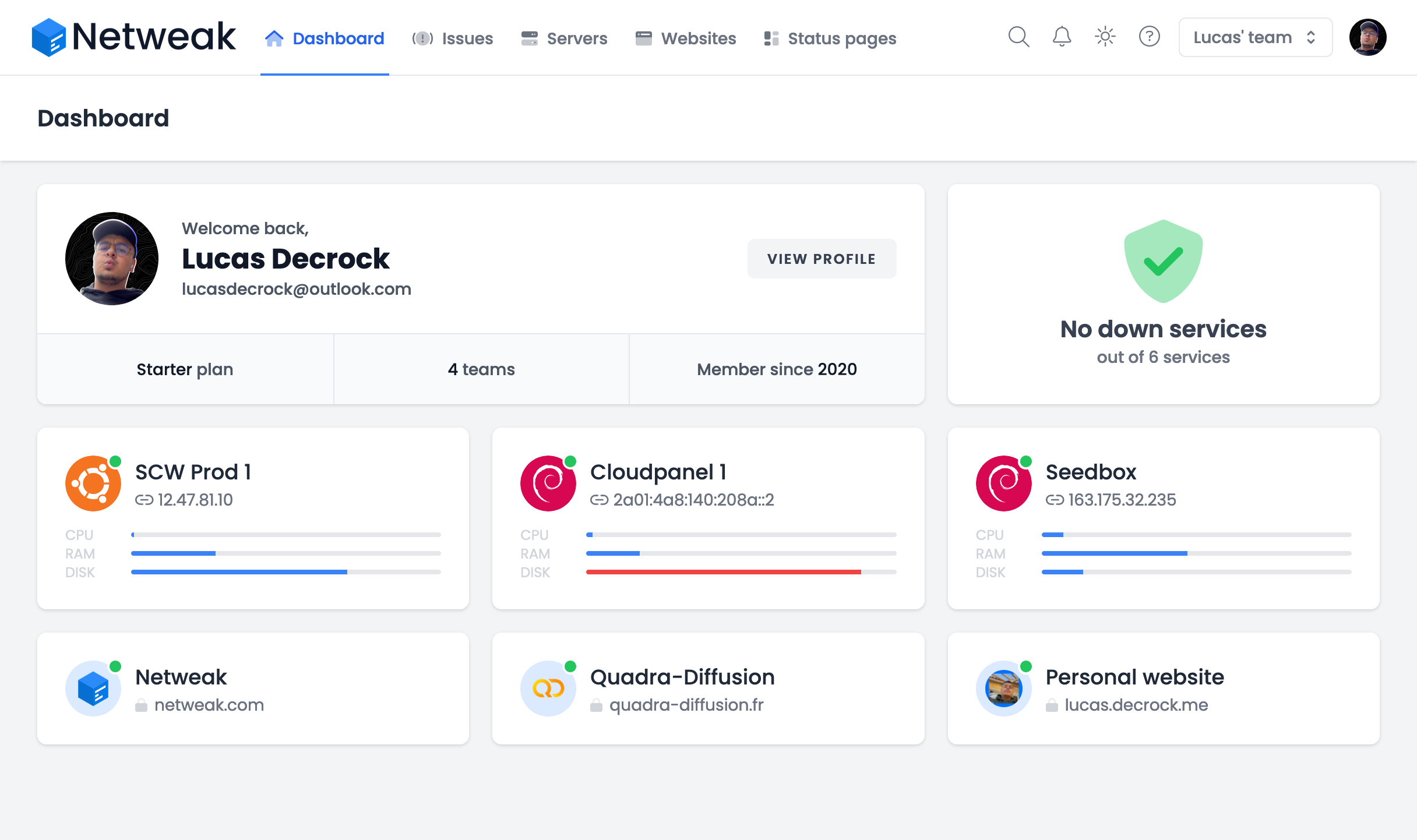Click the Debian icon on Cloudpanel 1 card
This screenshot has height=840, width=1417.
point(547,482)
